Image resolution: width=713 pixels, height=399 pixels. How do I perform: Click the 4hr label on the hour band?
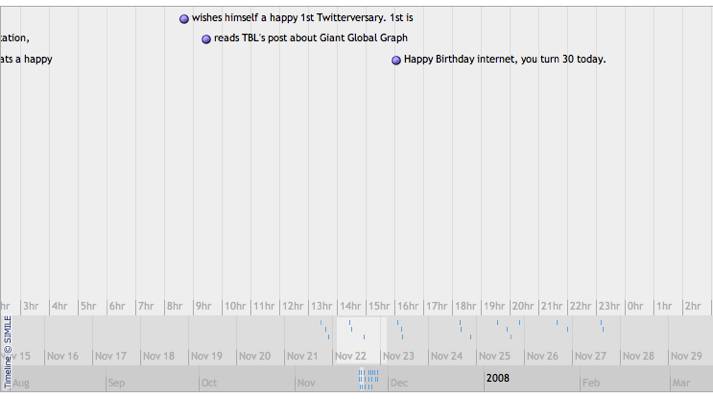60,306
